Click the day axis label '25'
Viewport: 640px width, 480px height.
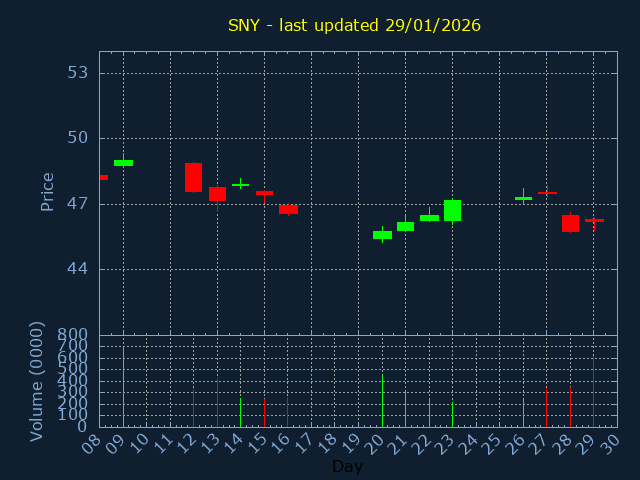[492, 444]
